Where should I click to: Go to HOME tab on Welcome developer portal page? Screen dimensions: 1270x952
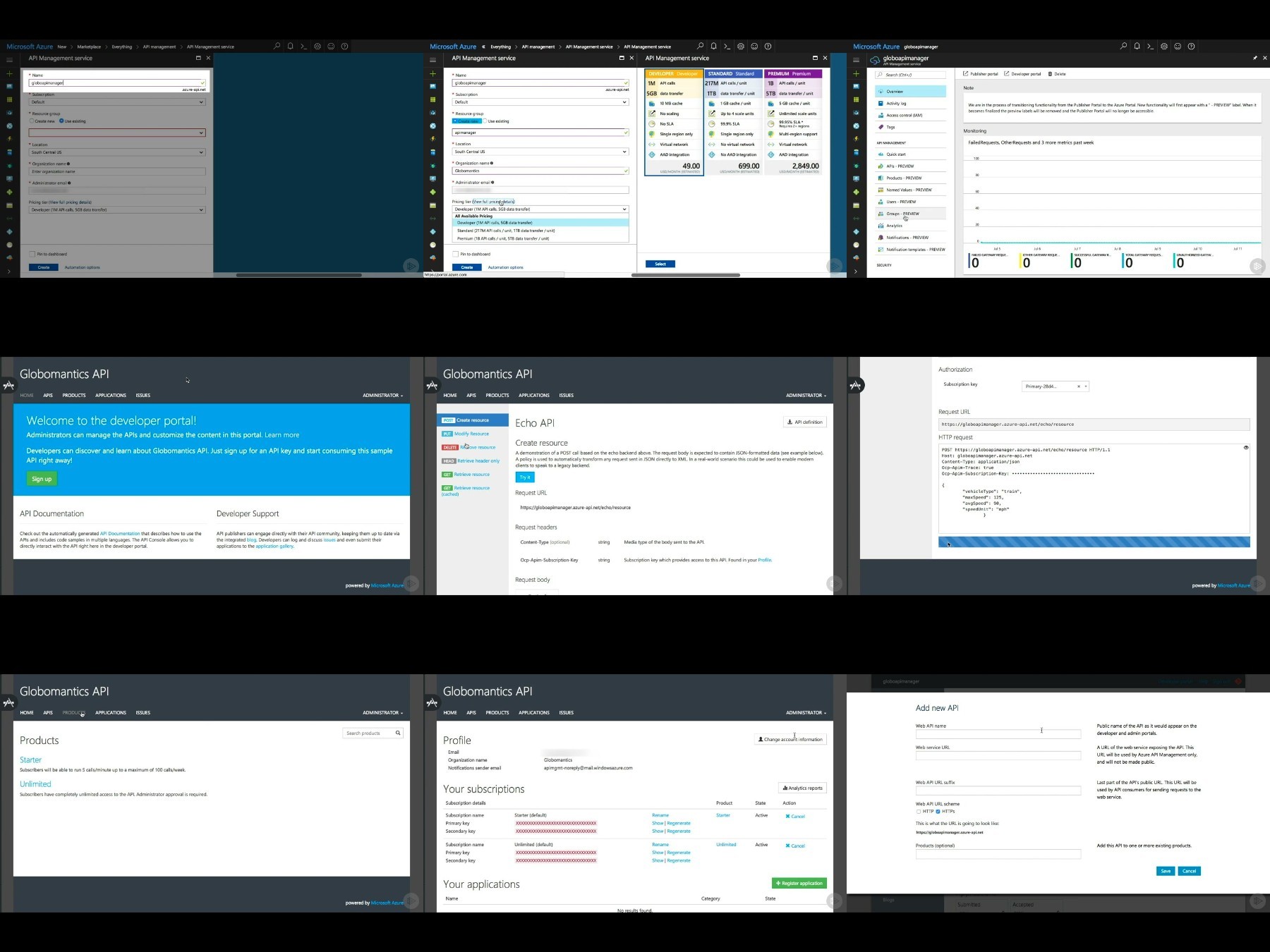27,396
